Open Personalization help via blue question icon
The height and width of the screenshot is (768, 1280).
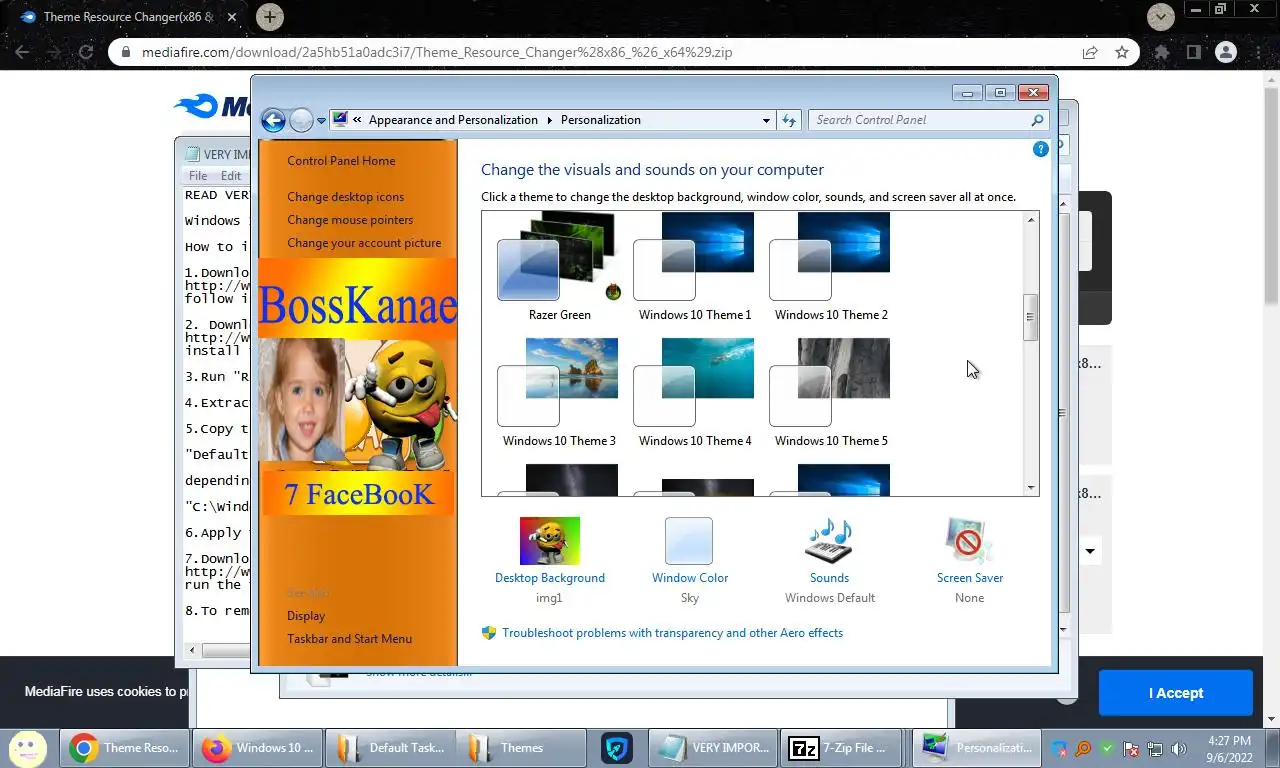[1040, 149]
